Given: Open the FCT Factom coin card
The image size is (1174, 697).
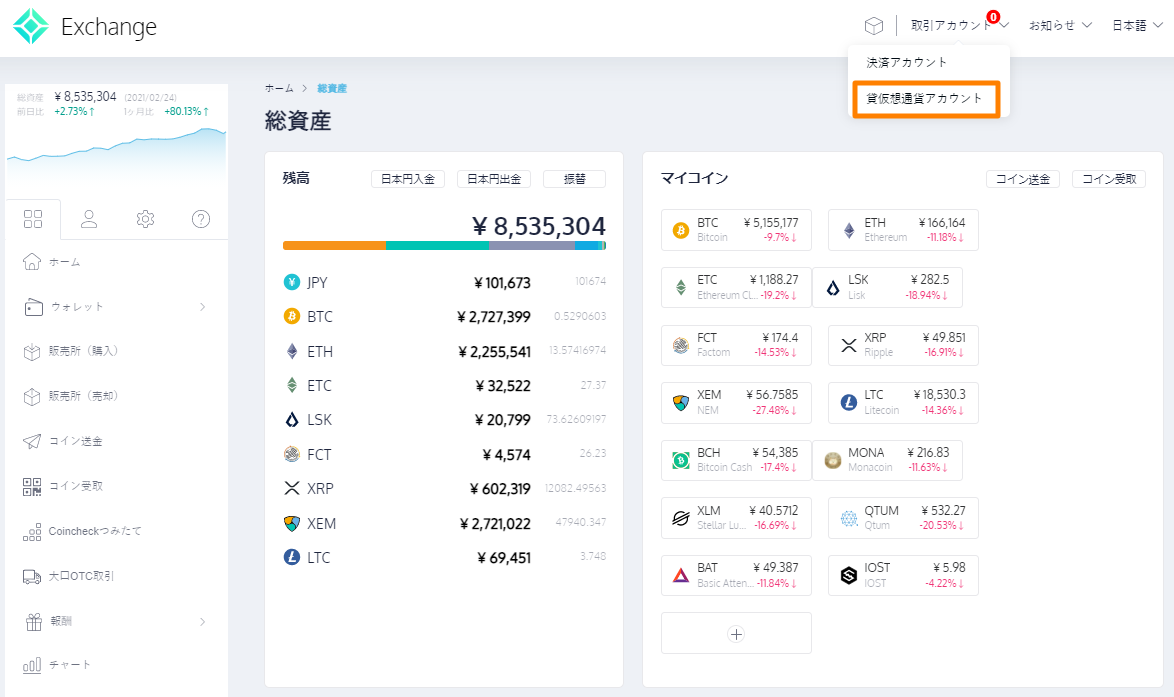Looking at the screenshot, I should click(x=736, y=345).
